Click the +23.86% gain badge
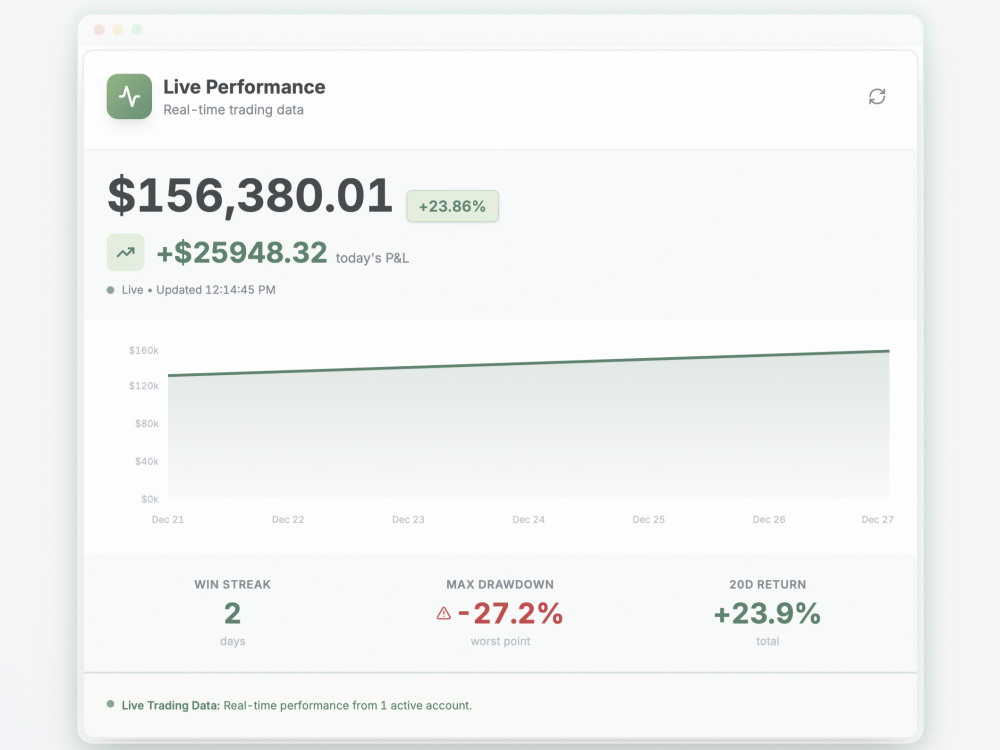 coord(453,206)
